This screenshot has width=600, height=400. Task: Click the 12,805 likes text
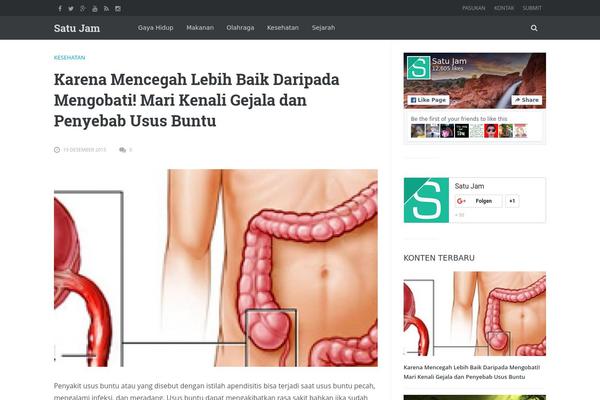pyautogui.click(x=448, y=69)
